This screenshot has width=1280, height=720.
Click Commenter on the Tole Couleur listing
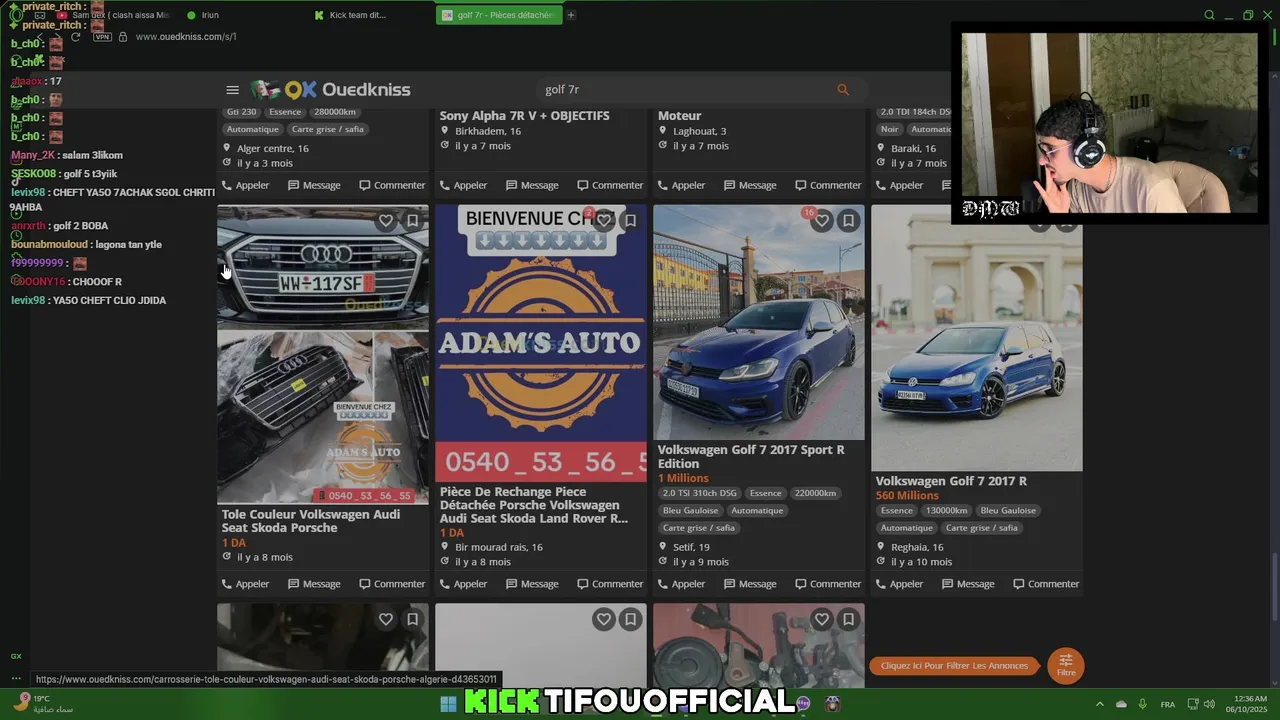click(392, 584)
